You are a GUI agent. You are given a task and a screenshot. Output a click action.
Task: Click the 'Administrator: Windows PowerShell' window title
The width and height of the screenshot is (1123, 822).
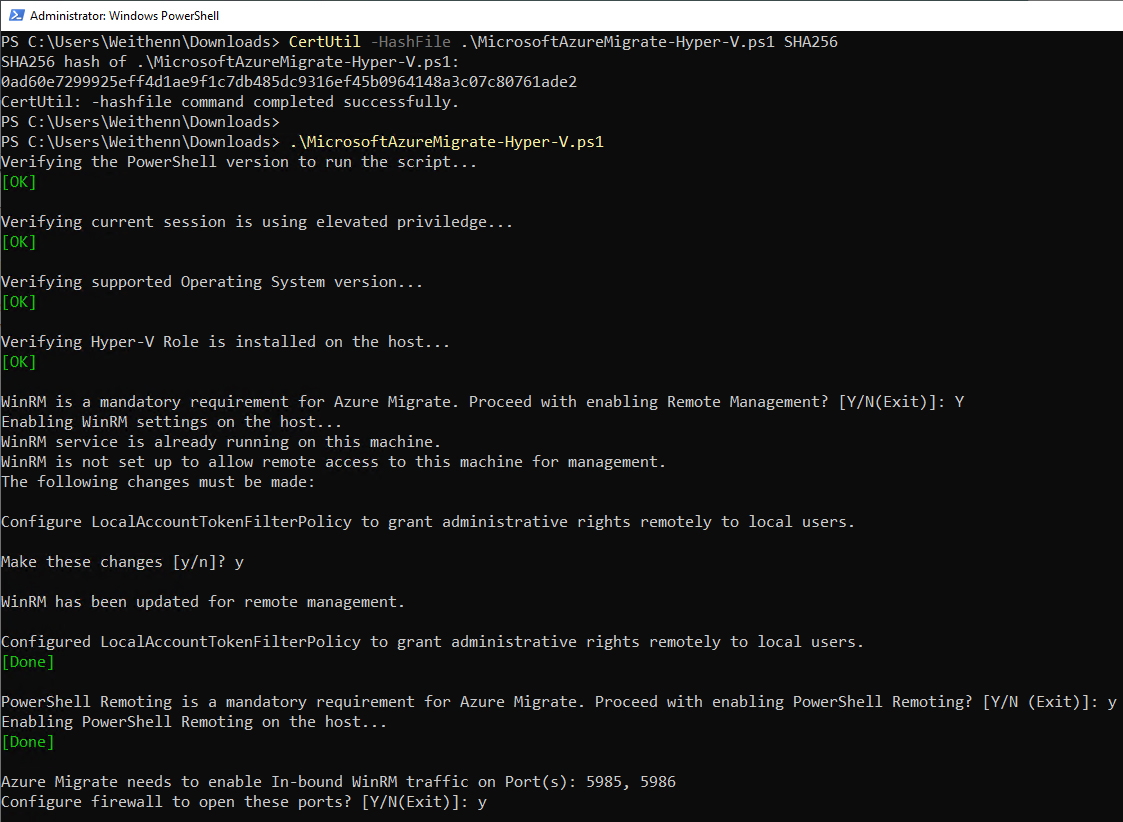[x=125, y=16]
